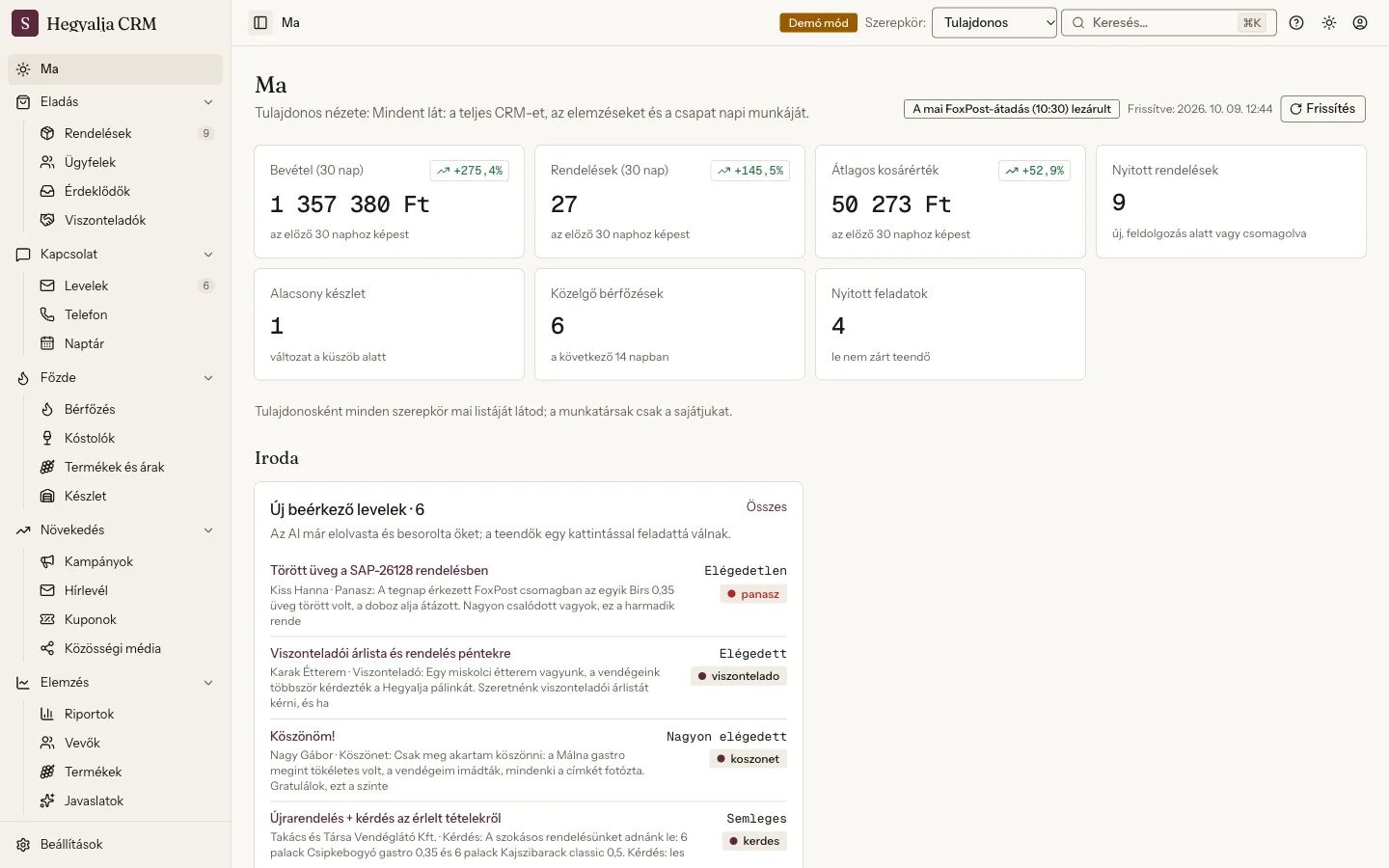Screen dimensions: 1389x868
Task: Click the Érdeklődők inbox icon
Action: [47, 191]
